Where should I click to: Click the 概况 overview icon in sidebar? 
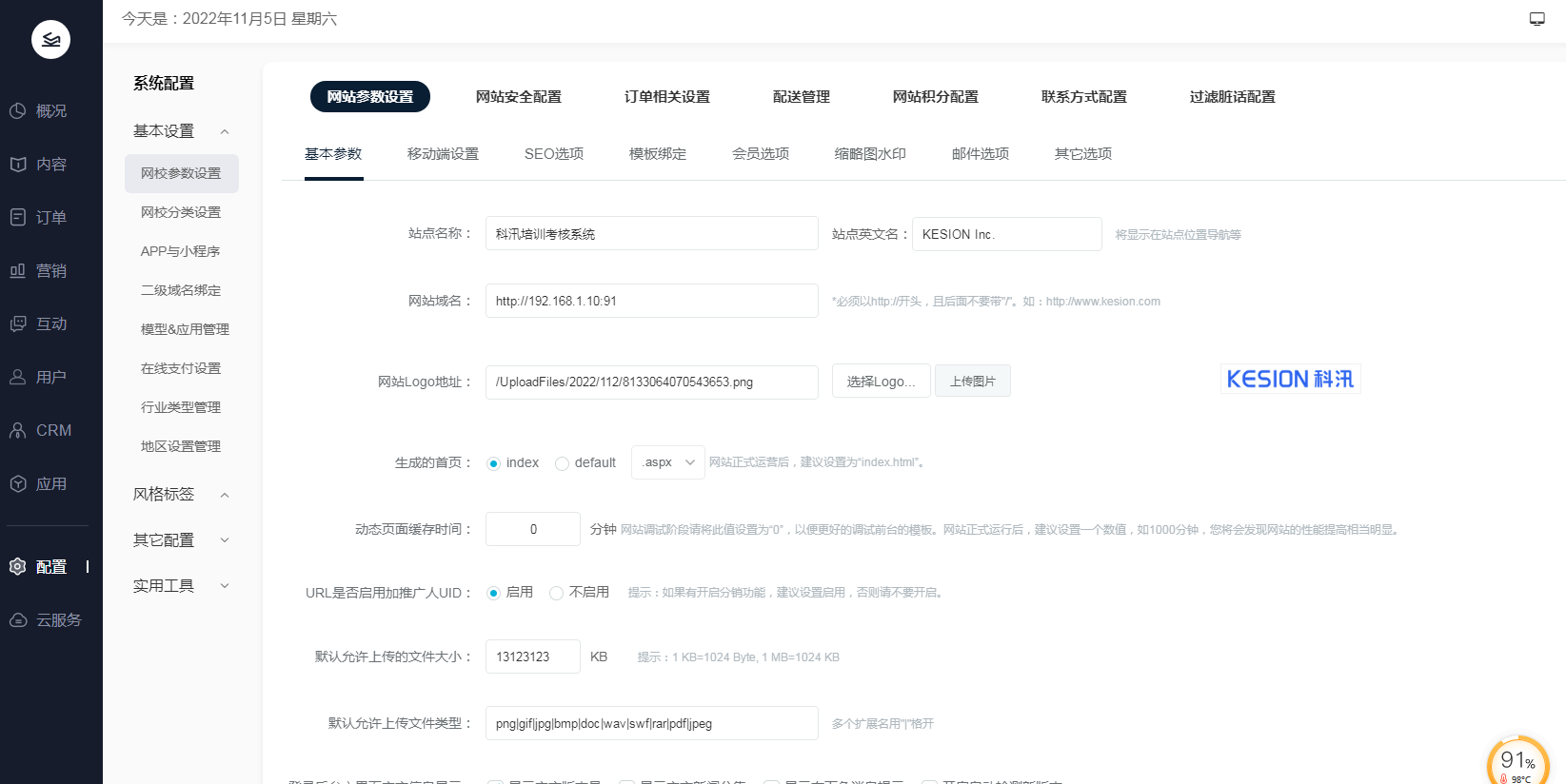(18, 111)
